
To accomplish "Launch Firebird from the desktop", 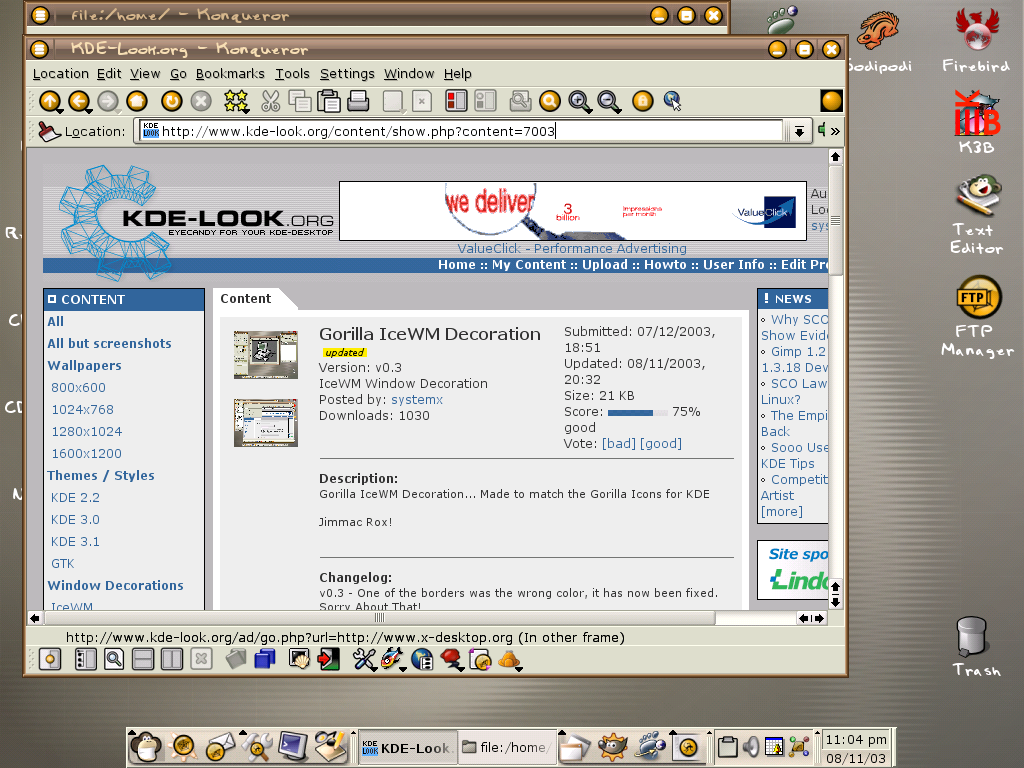I will point(976,39).
